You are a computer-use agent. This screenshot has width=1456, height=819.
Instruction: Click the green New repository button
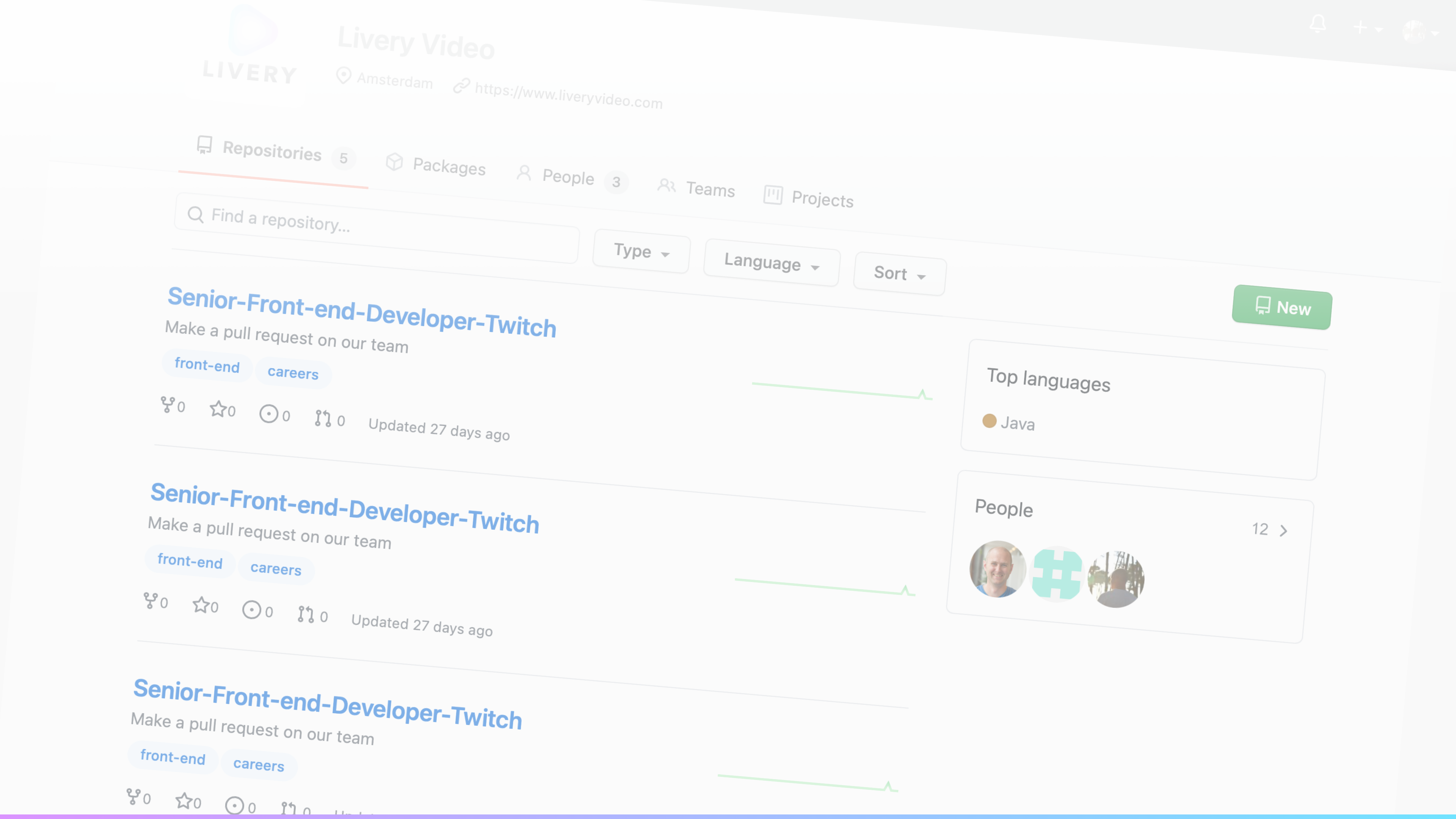pyautogui.click(x=1282, y=308)
